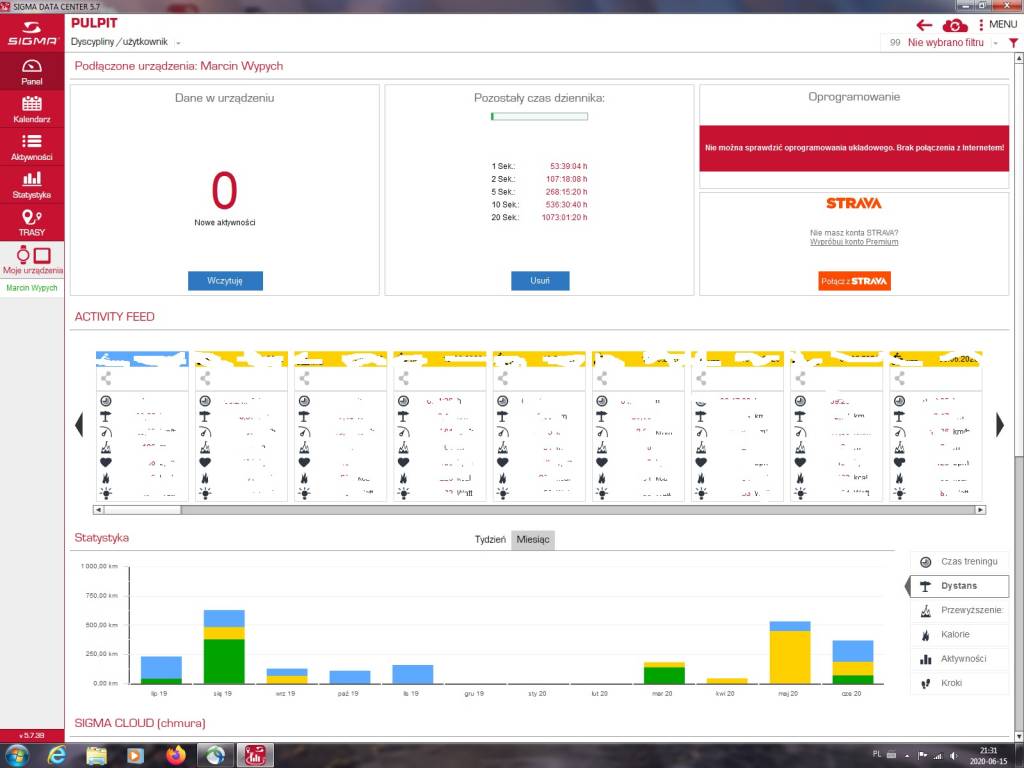Share the first activity feed card
This screenshot has height=768, width=1024.
(x=106, y=379)
